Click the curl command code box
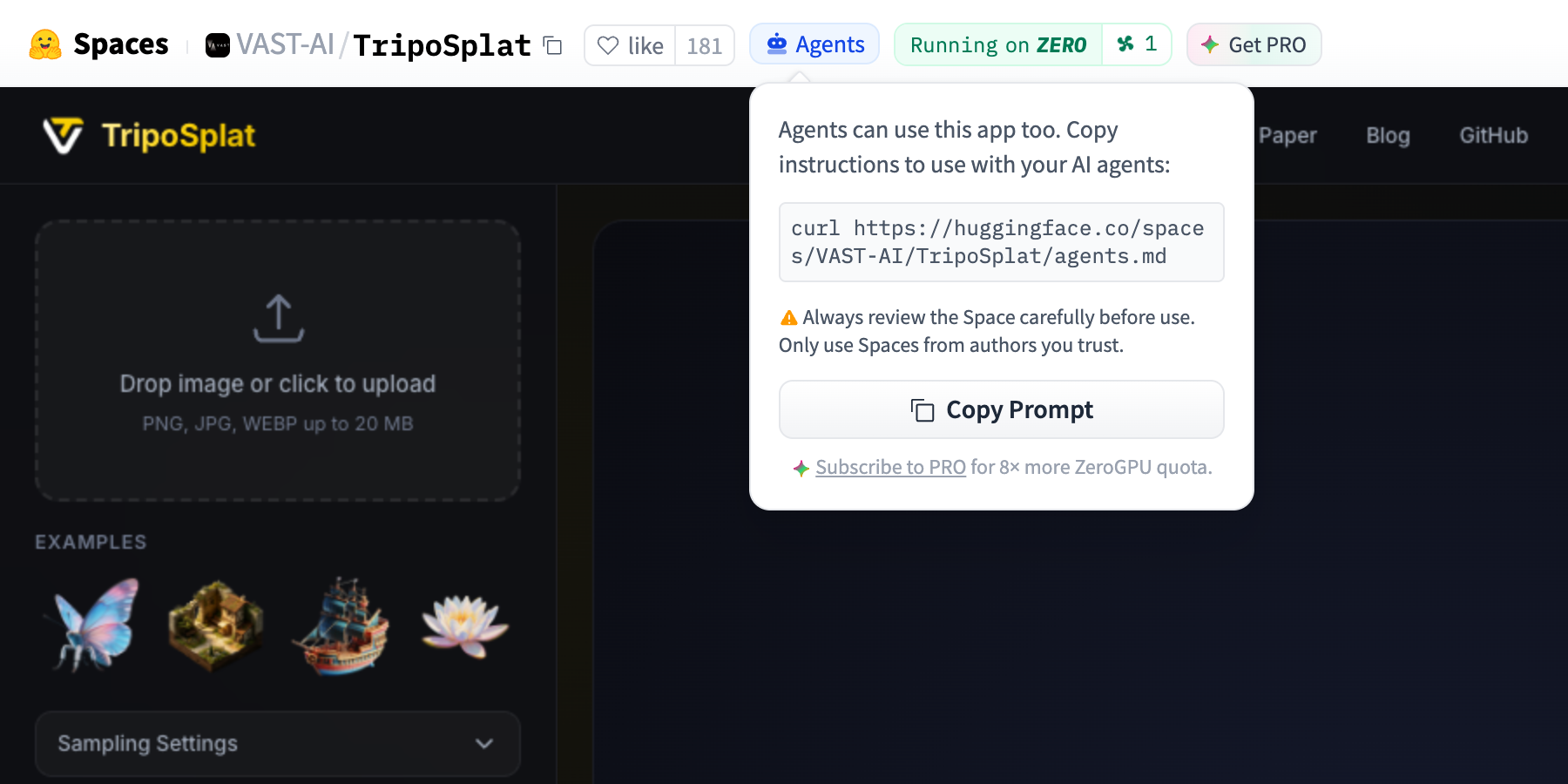The image size is (1568, 784). click(1002, 242)
